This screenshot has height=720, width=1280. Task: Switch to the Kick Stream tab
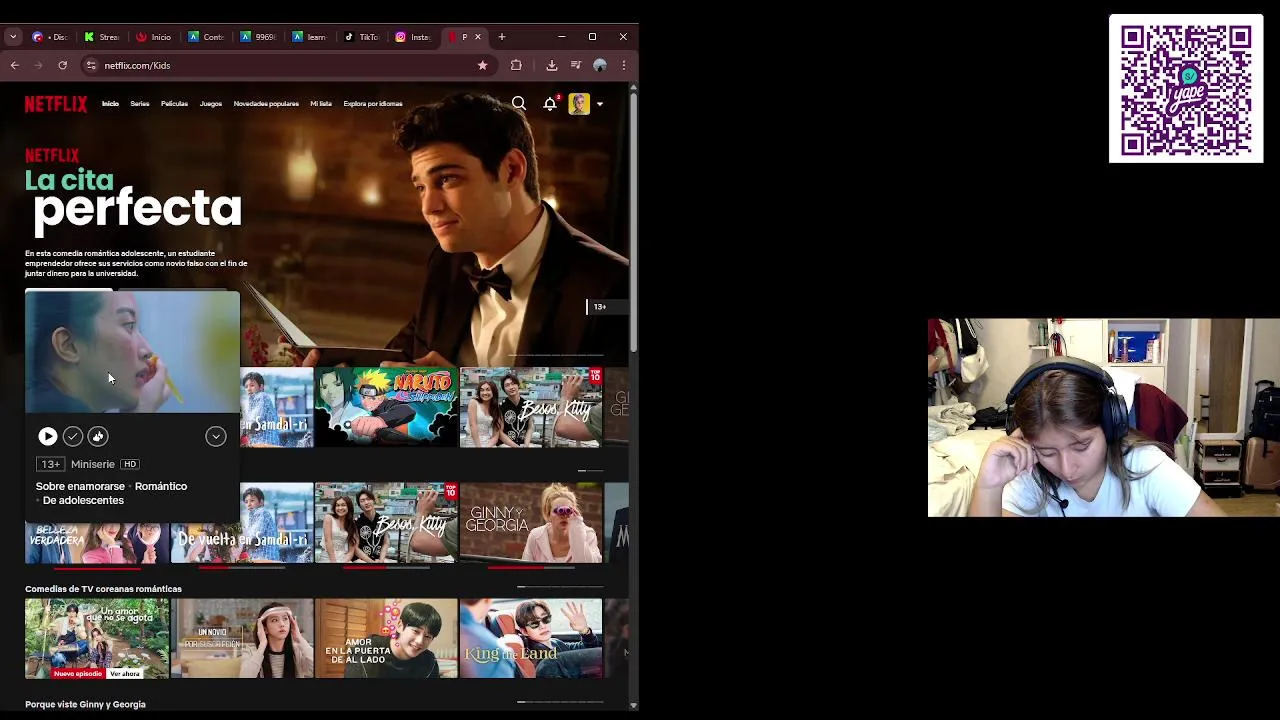[101, 37]
